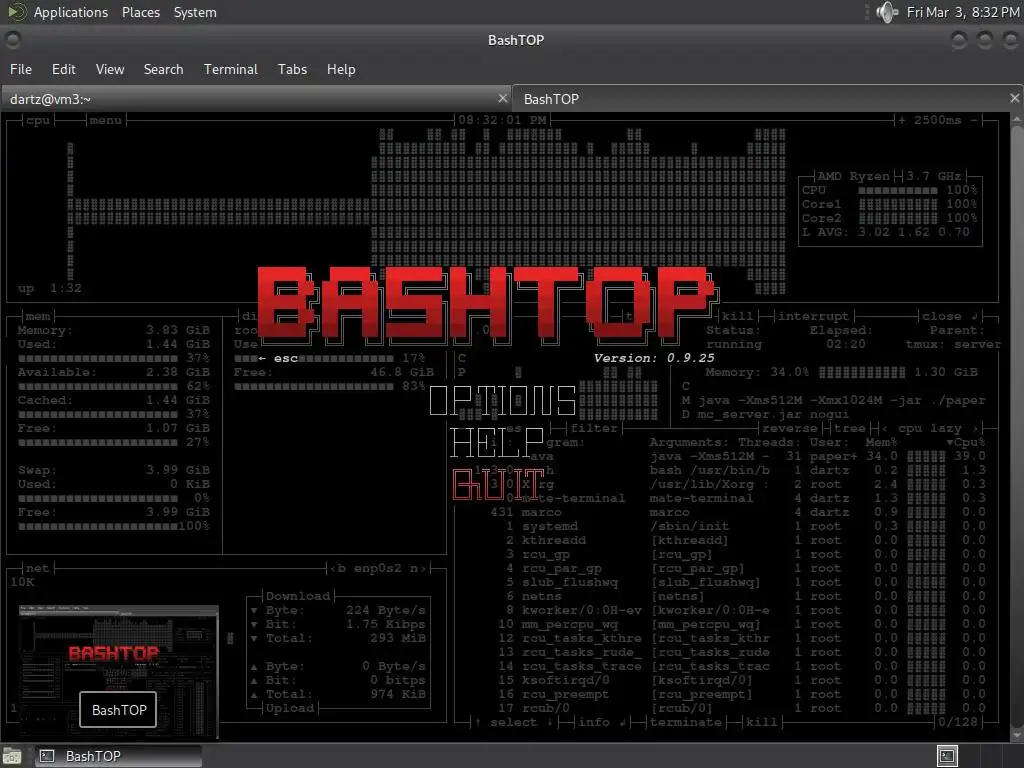Click the Cpu% column header
Viewport: 1024px width, 768px height.
click(x=966, y=443)
